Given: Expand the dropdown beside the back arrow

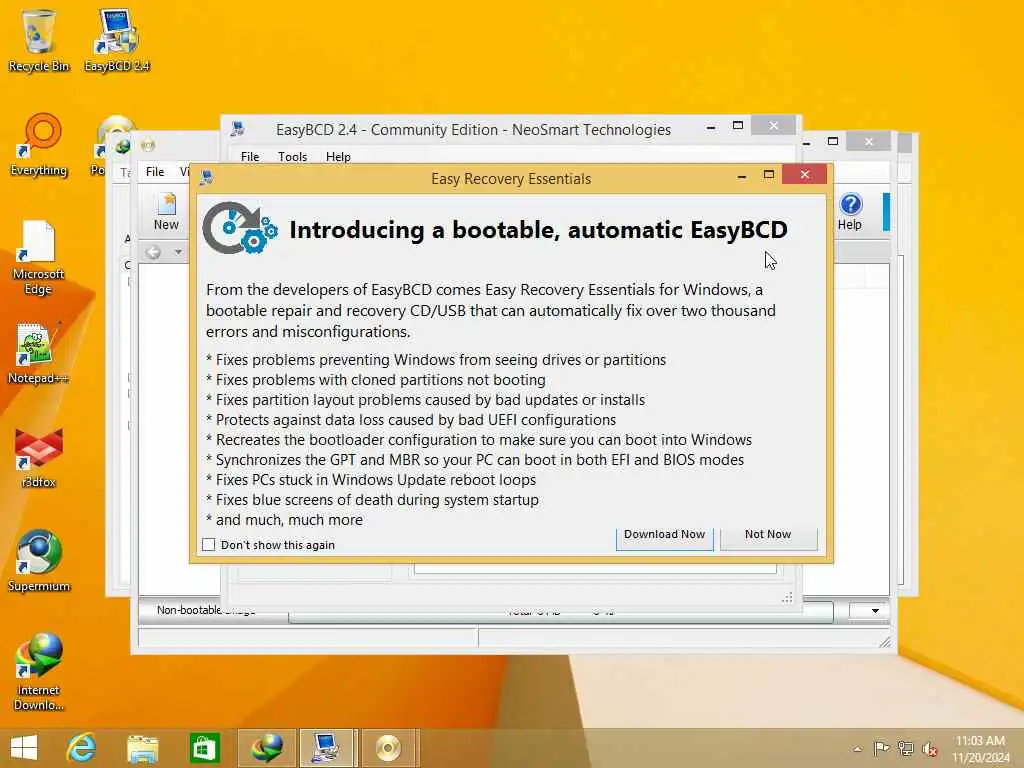Looking at the screenshot, I should [x=178, y=251].
